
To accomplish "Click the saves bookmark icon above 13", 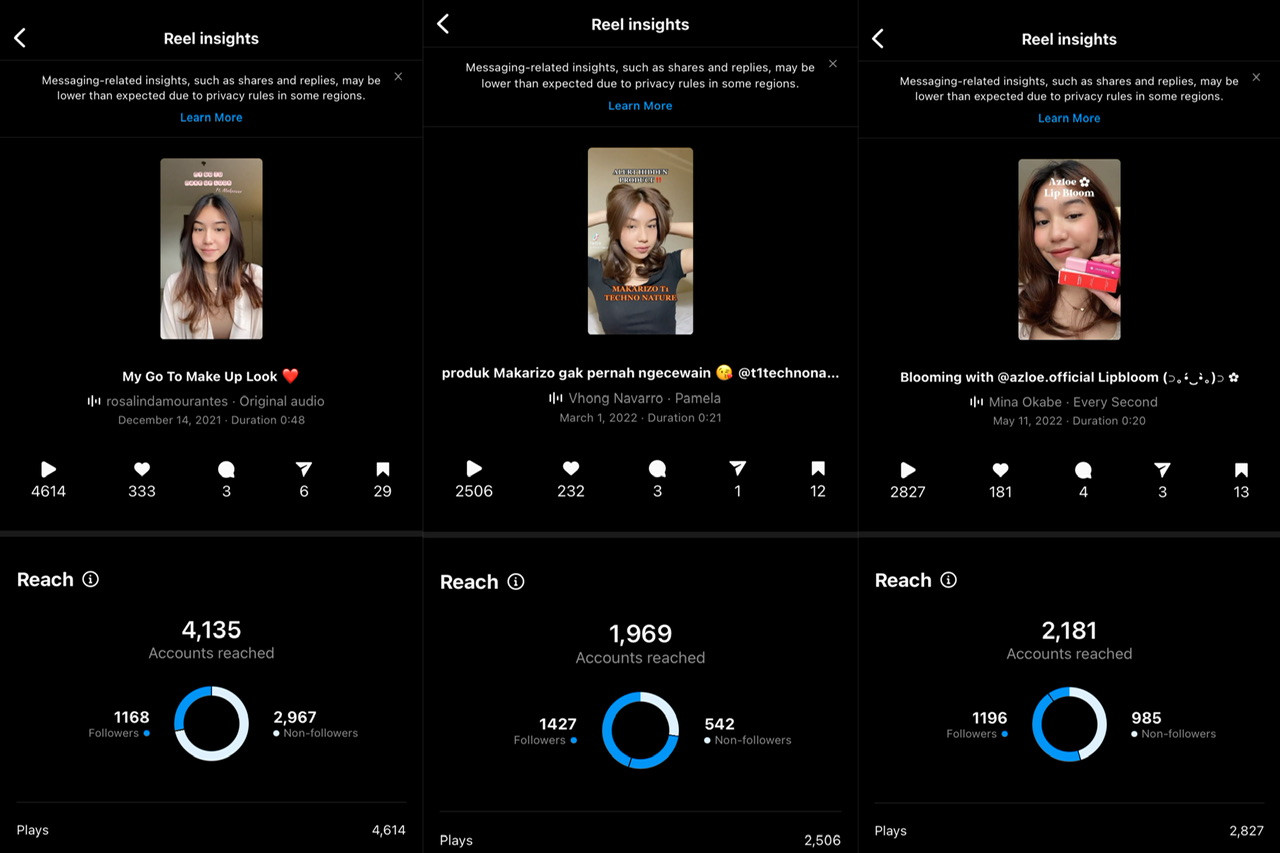I will [x=1241, y=470].
